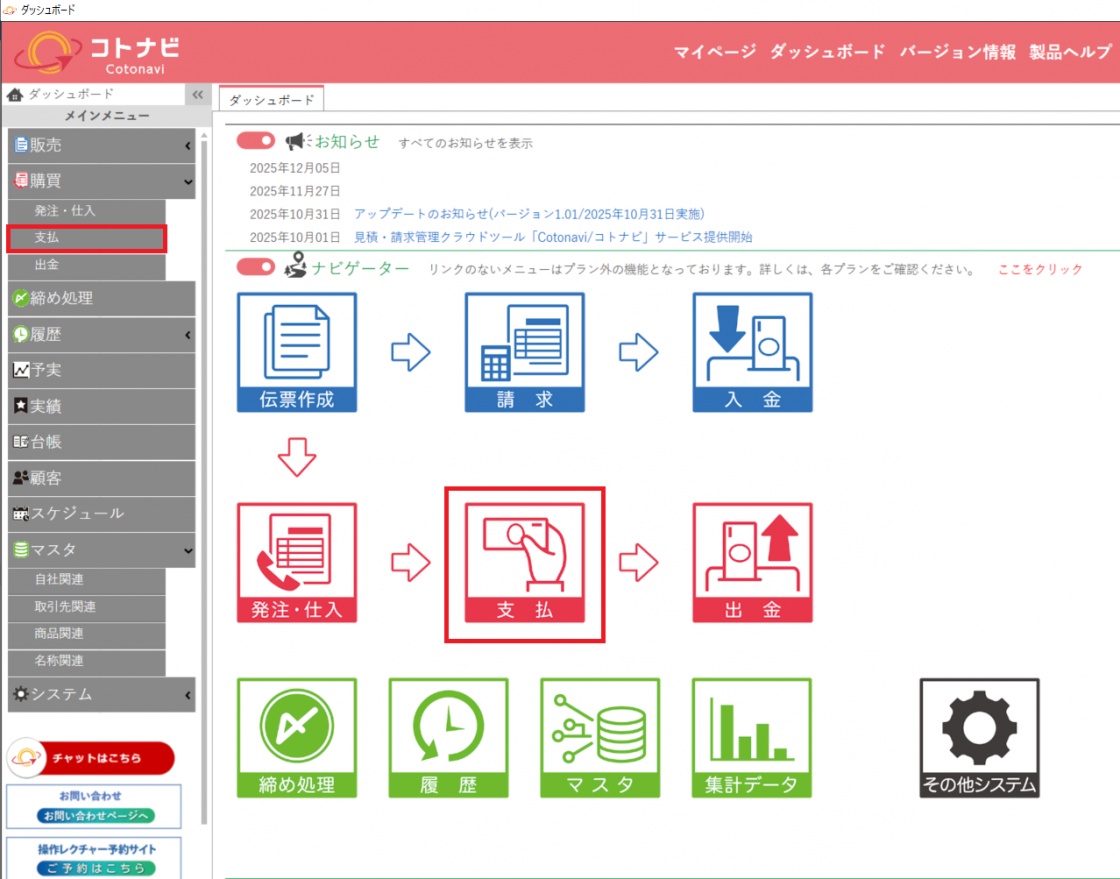Screen dimensions: 1120x879
Task: Click the 履歴 history clock tile
Action: coord(448,738)
